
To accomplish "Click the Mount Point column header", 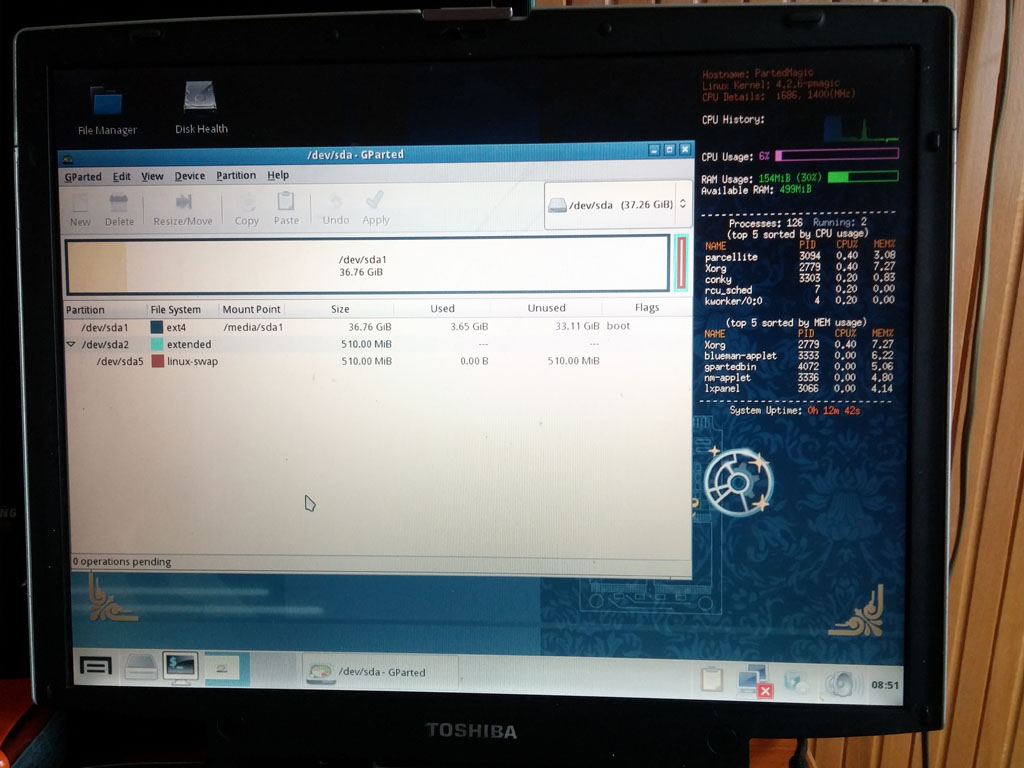I will point(251,309).
